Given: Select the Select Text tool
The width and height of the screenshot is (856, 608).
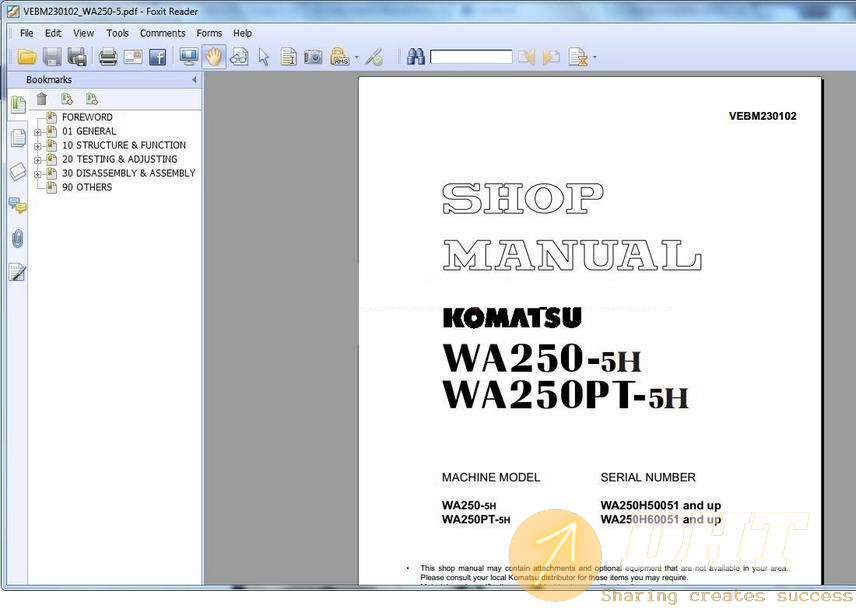Looking at the screenshot, I should click(x=288, y=57).
